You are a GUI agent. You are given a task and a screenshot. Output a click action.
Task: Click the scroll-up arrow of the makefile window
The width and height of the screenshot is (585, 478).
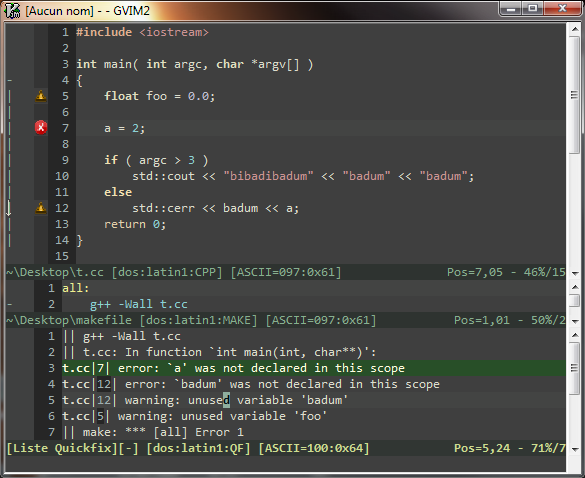(575, 287)
